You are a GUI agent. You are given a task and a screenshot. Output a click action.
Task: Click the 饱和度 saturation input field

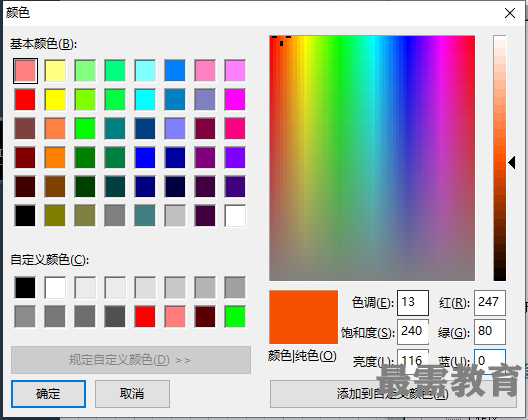(412, 332)
